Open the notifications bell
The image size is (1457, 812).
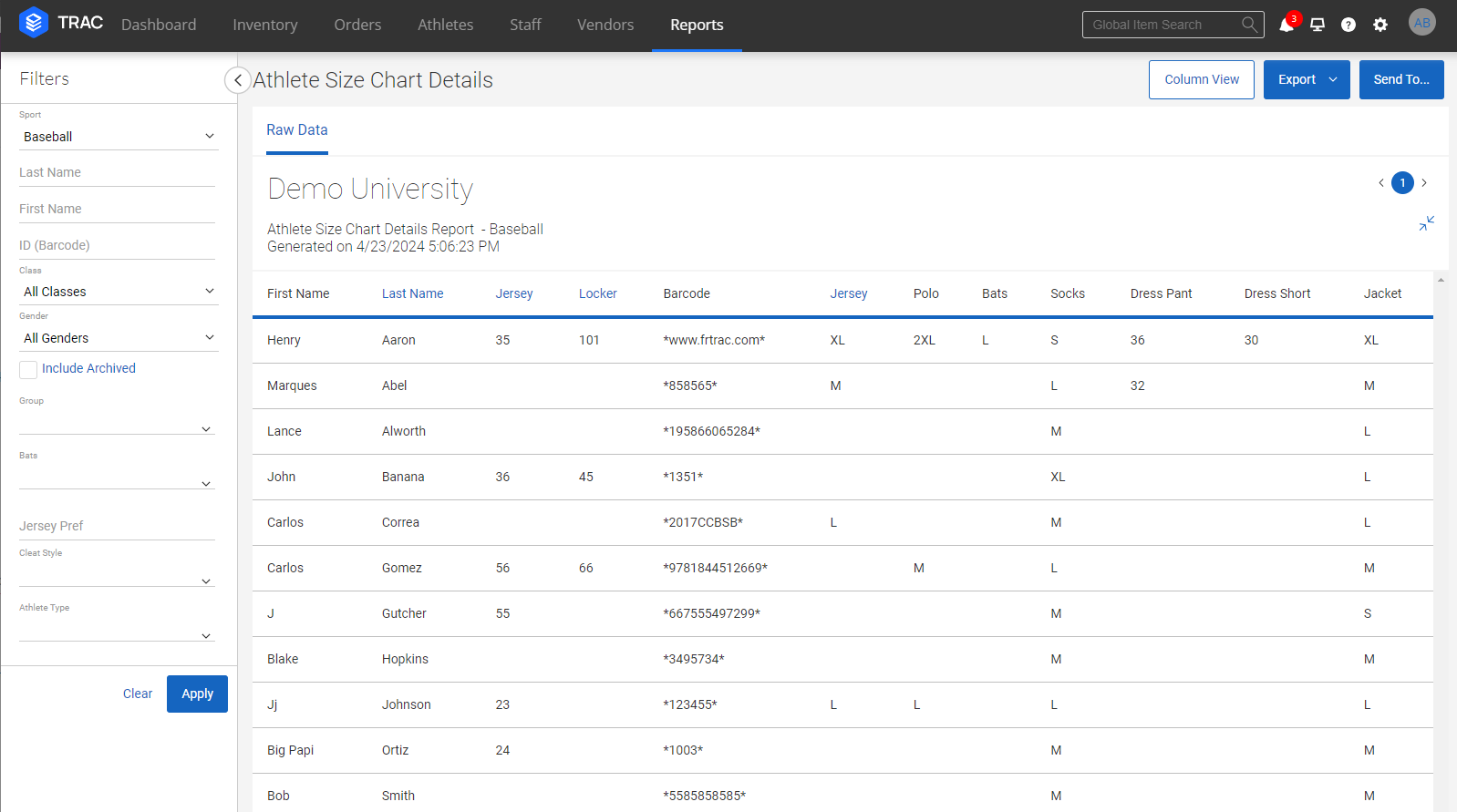click(1286, 25)
